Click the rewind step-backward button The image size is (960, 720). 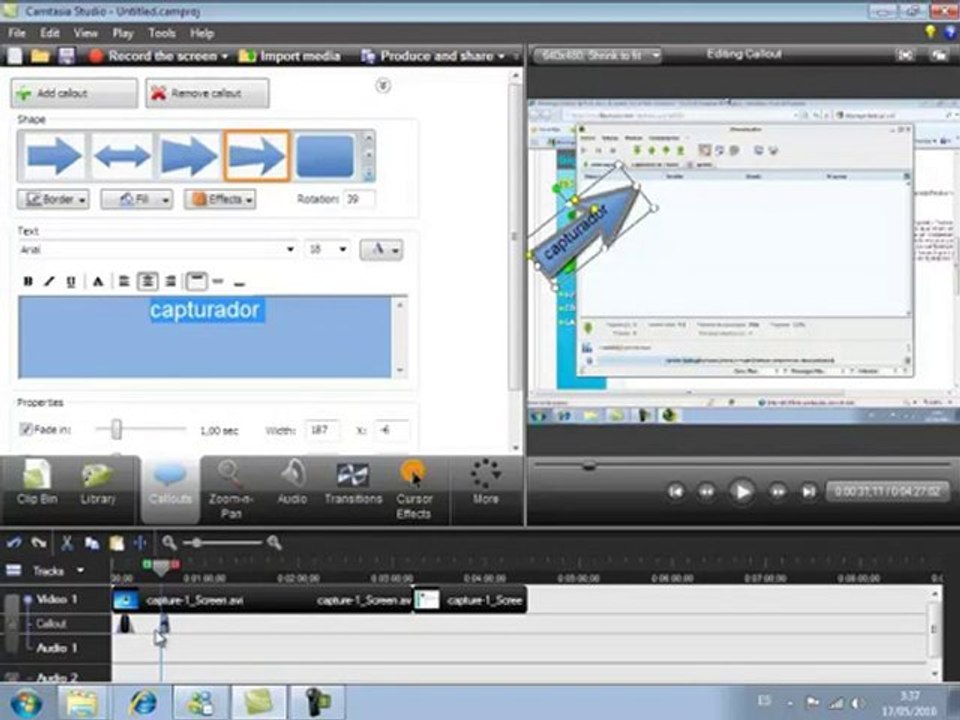(x=707, y=492)
